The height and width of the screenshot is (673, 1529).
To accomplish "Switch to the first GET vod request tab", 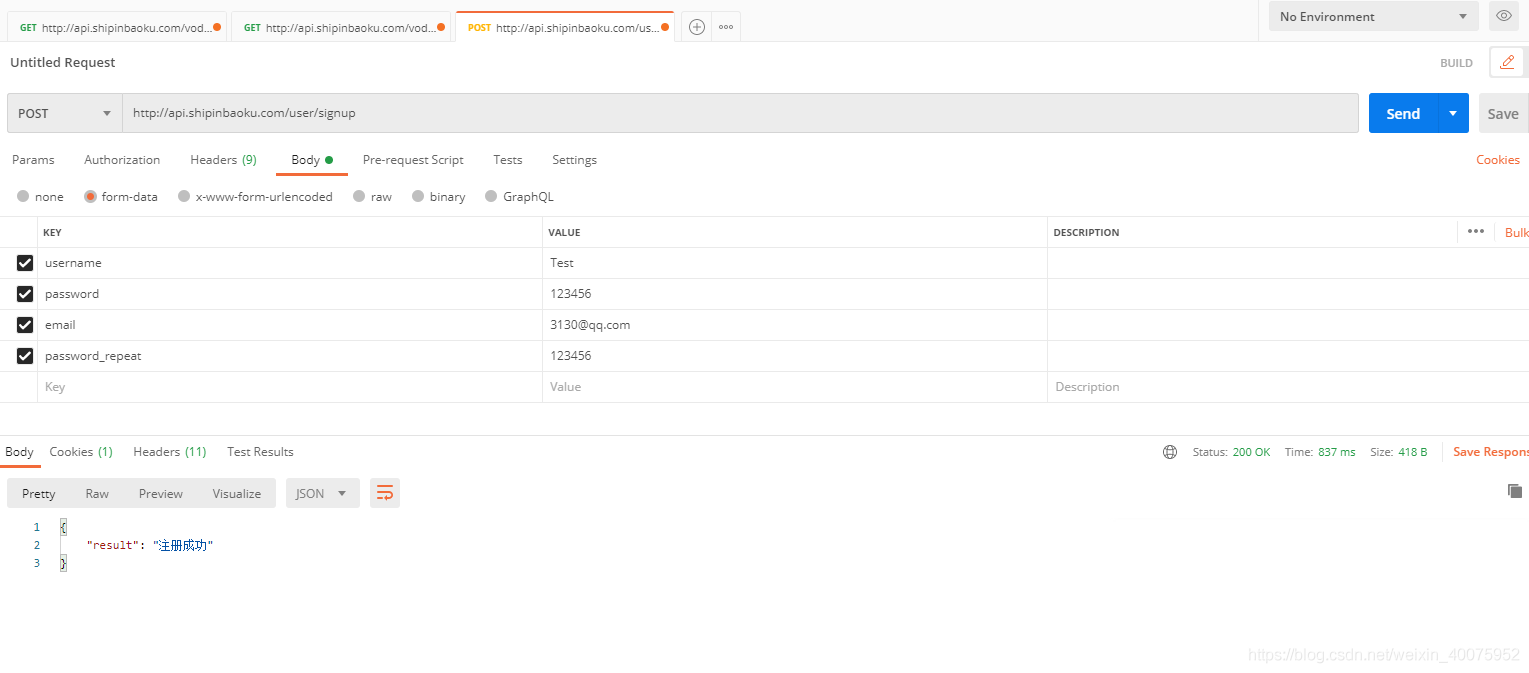I will (x=118, y=27).
